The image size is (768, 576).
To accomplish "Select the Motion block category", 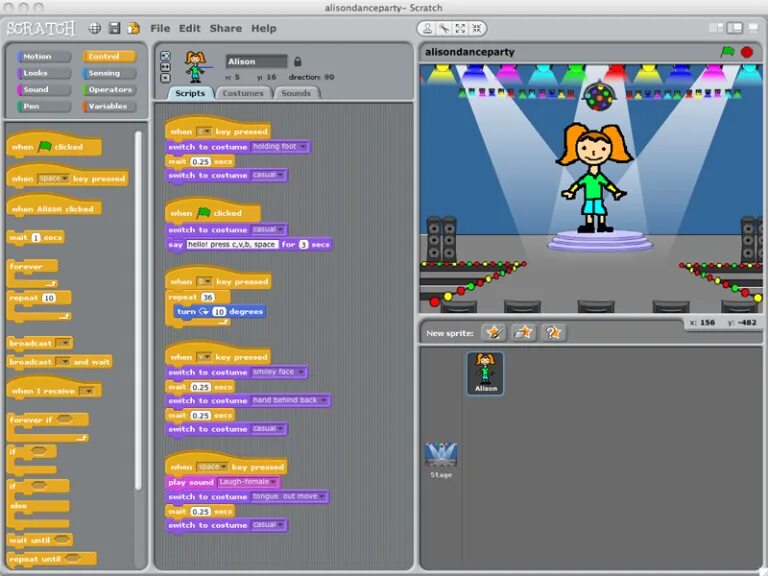I will point(43,56).
